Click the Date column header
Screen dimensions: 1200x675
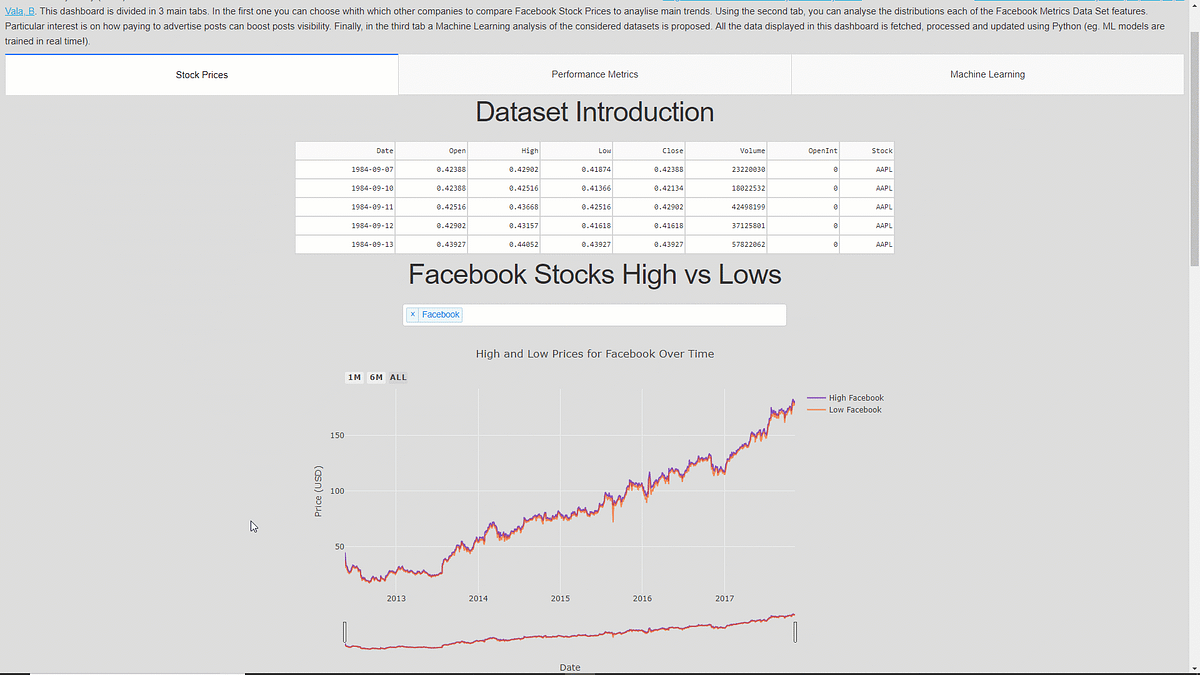(385, 150)
